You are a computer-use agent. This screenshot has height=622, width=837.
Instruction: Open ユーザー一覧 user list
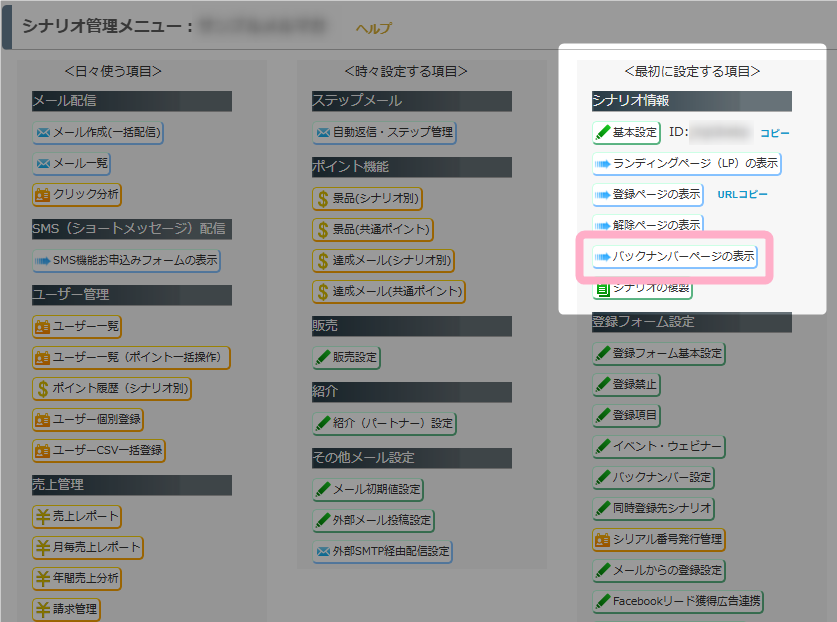77,326
